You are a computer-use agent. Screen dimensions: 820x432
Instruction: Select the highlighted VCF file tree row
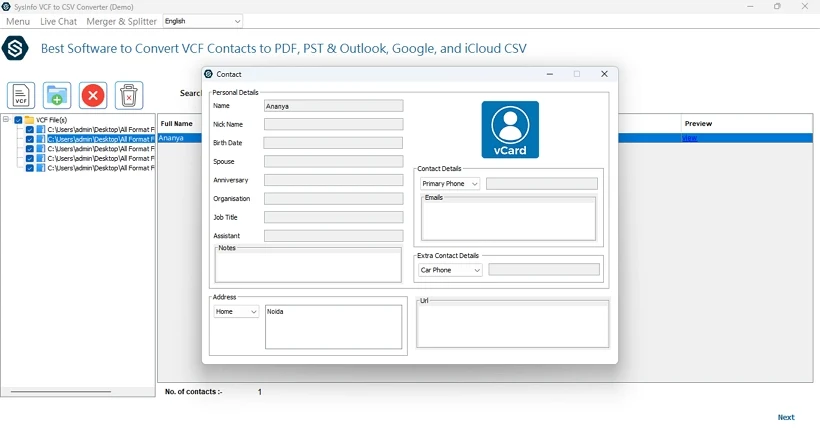(101, 139)
